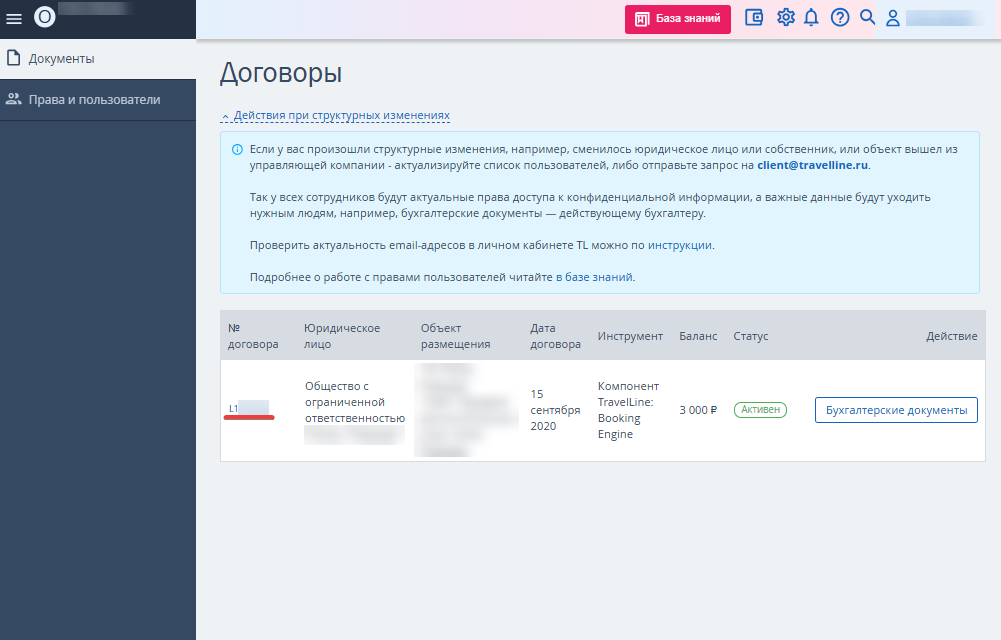Image resolution: width=1001 pixels, height=640 pixels.
Task: Open the help question mark icon
Action: point(839,17)
